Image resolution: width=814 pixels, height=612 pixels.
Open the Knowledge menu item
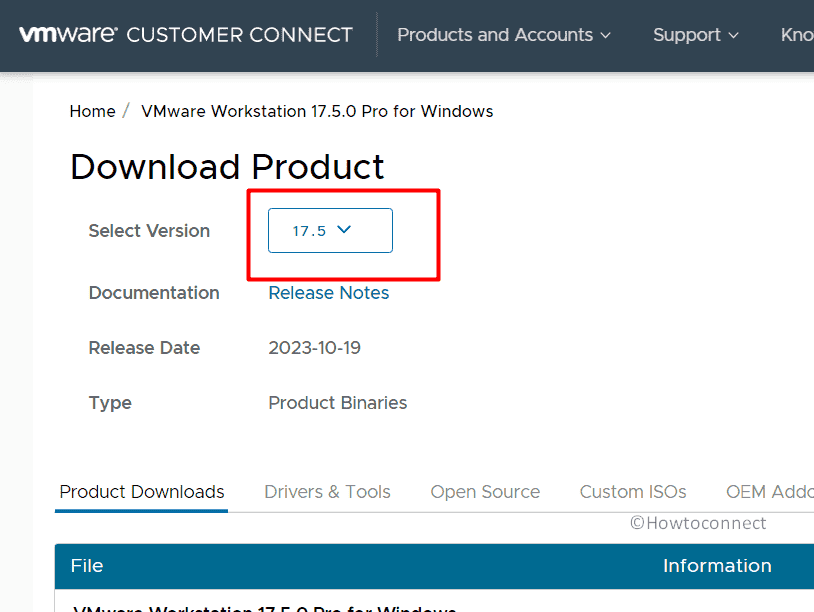pyautogui.click(x=796, y=35)
